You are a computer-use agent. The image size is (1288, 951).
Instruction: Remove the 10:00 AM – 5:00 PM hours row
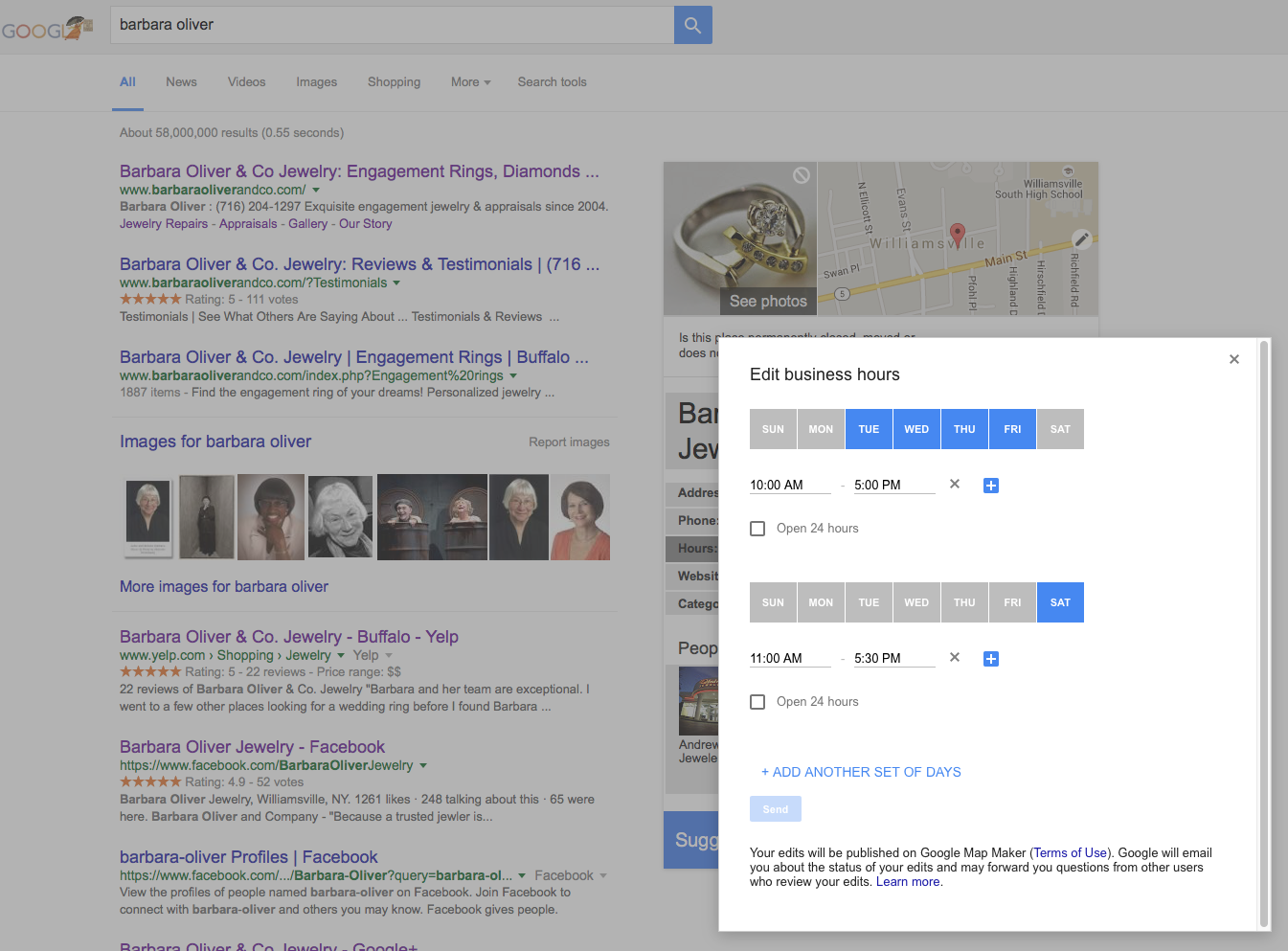955,485
